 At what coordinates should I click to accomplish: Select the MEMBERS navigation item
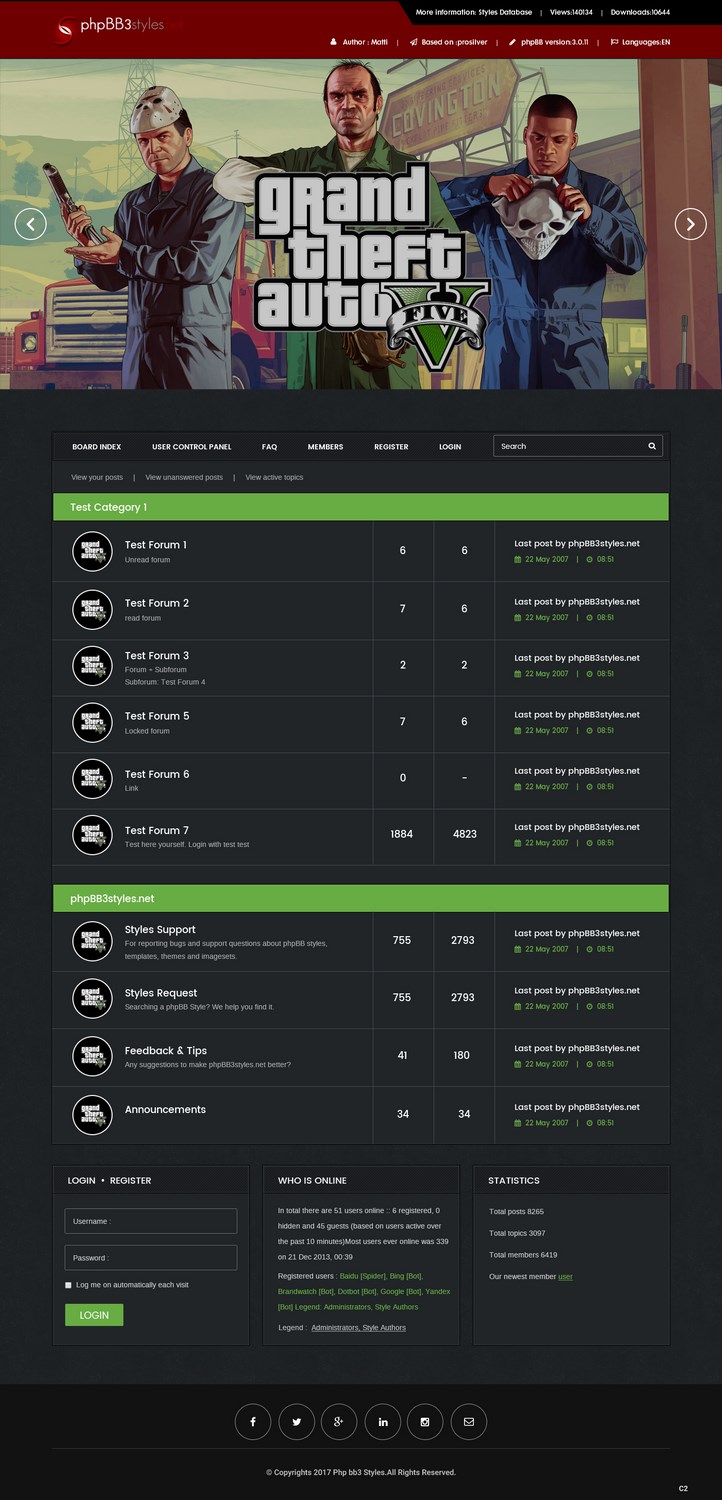(x=325, y=446)
